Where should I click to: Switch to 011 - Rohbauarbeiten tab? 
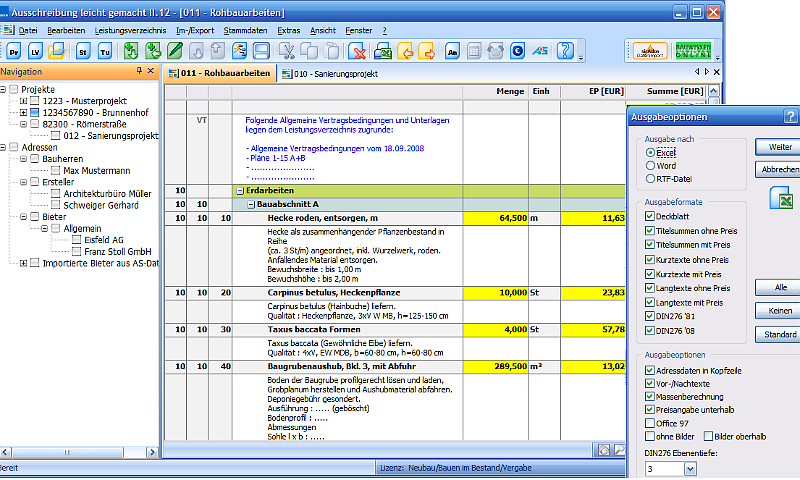(x=219, y=73)
